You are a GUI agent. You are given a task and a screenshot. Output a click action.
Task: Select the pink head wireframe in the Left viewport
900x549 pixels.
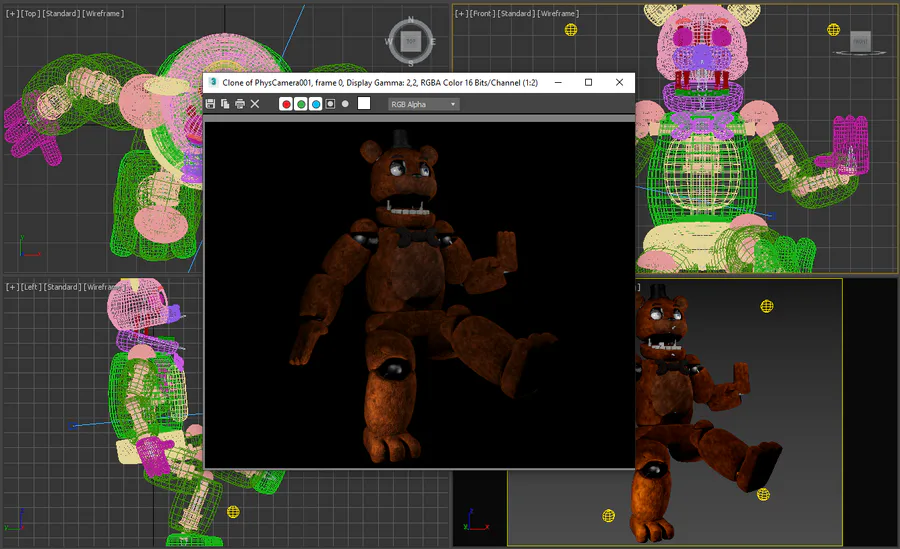click(137, 304)
